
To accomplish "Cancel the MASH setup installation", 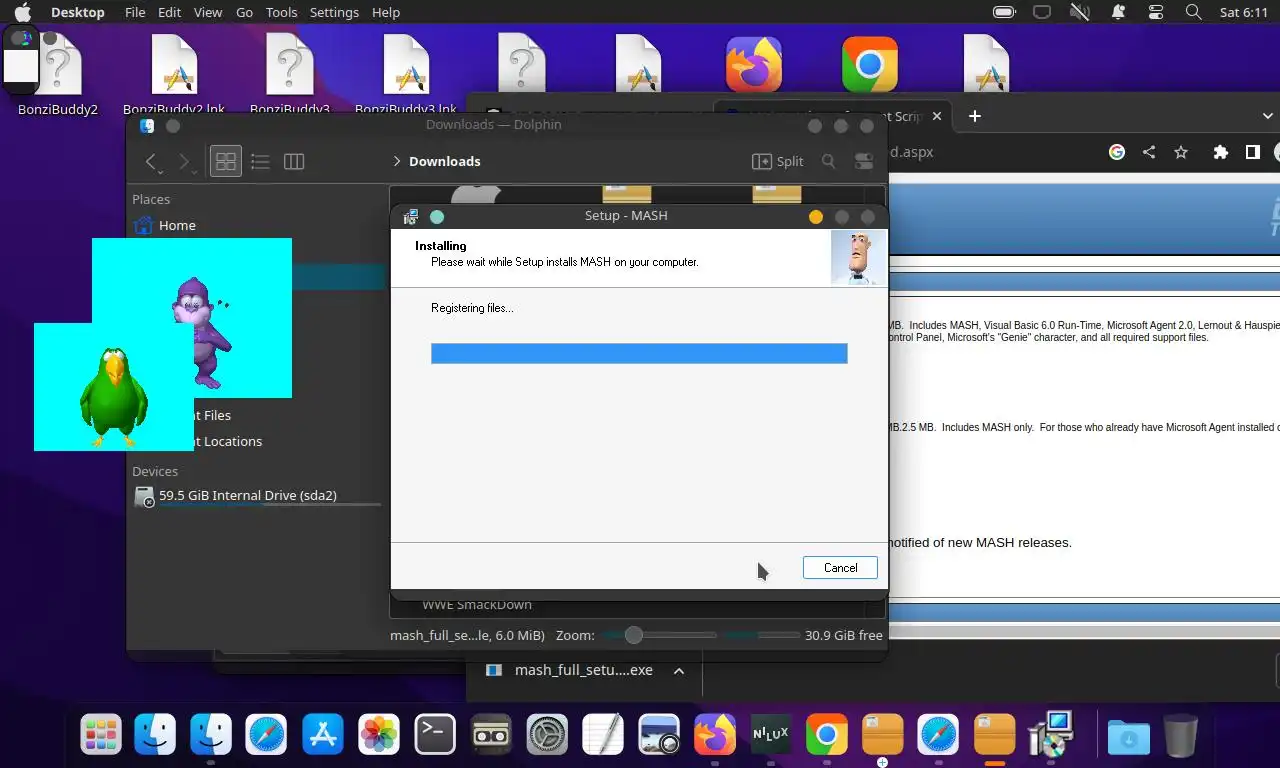I will pyautogui.click(x=840, y=567).
